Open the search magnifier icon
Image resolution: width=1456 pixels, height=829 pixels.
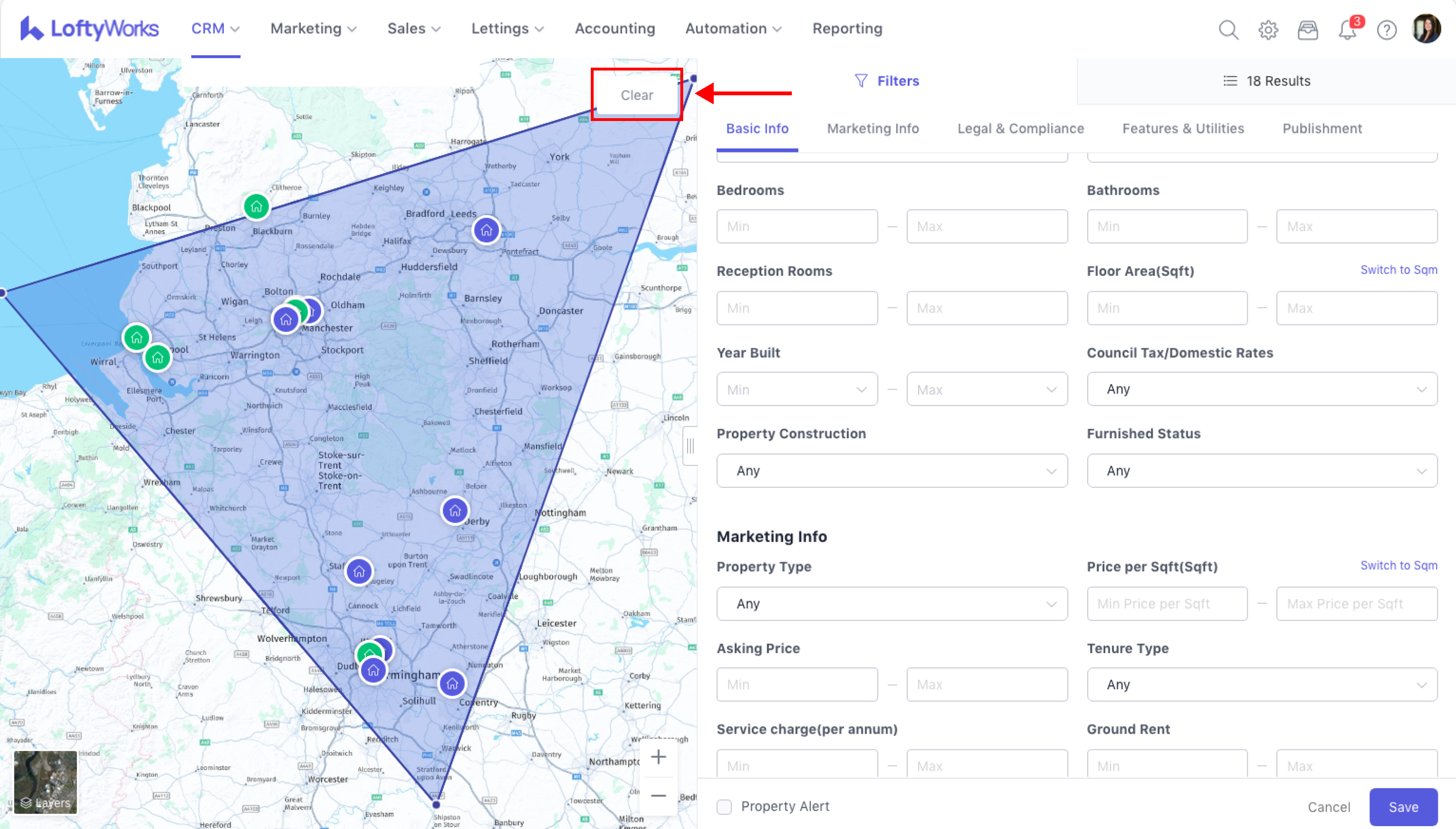[1228, 29]
